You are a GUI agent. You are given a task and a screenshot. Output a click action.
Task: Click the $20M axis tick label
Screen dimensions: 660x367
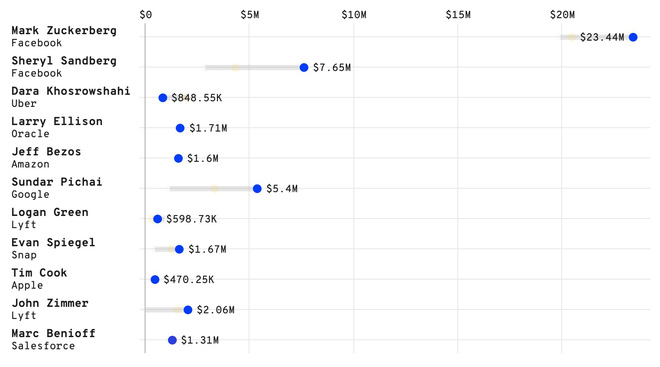[562, 15]
